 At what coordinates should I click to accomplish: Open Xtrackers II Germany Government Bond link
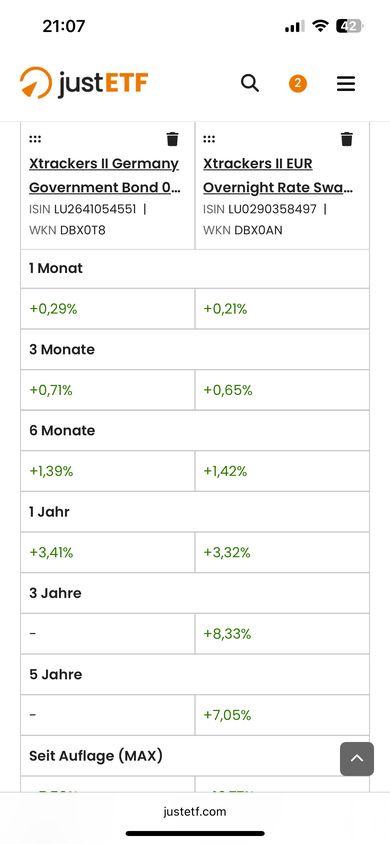click(x=104, y=175)
